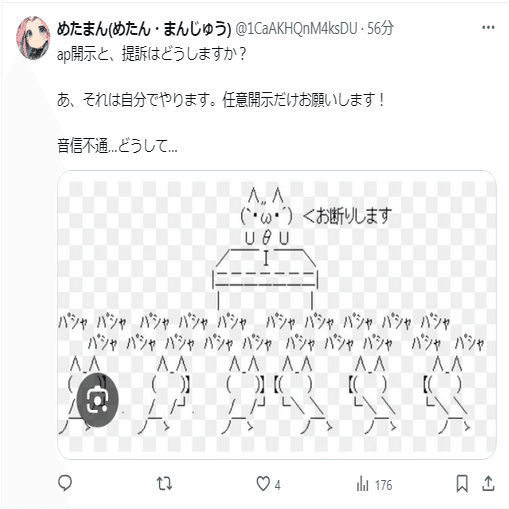The width and height of the screenshot is (509, 509).
Task: View analytics via the bar chart icon
Action: pos(362,484)
